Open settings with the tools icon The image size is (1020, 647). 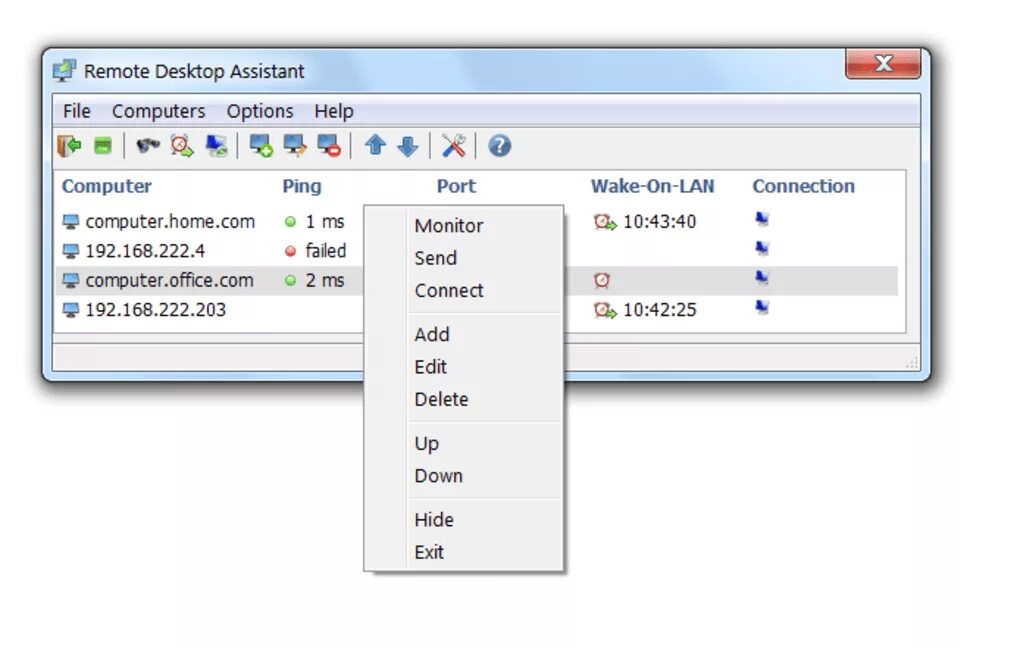tap(453, 146)
